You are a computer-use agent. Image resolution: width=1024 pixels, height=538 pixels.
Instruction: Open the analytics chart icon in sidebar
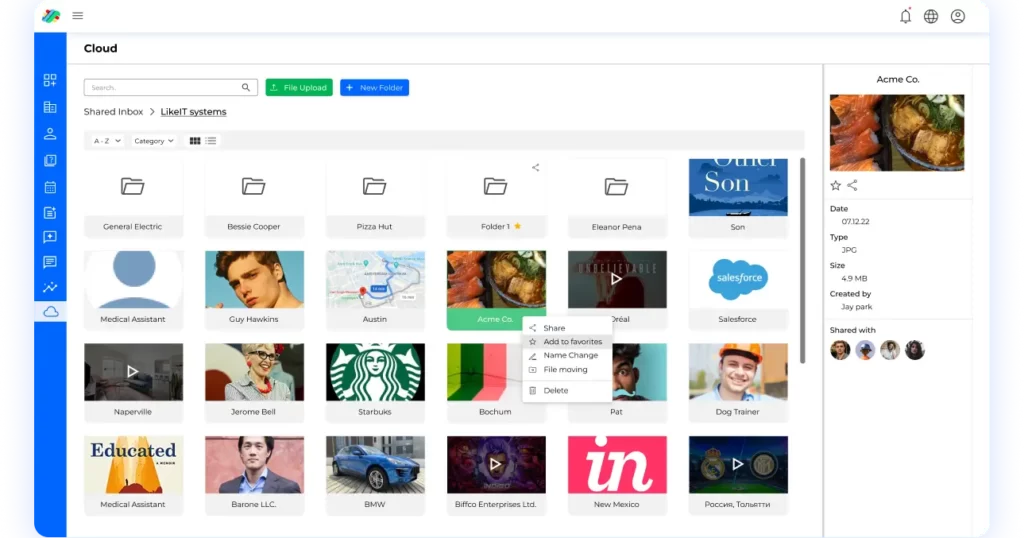point(50,287)
